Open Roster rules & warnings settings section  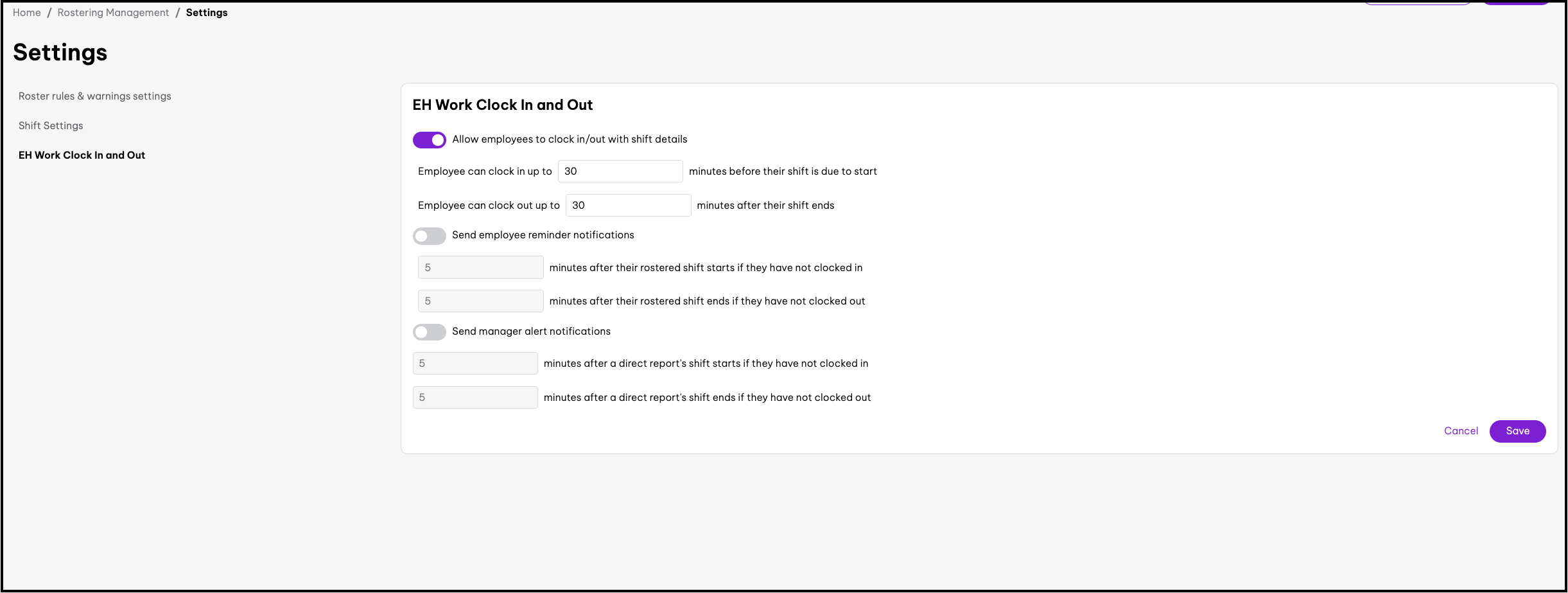pyautogui.click(x=95, y=96)
